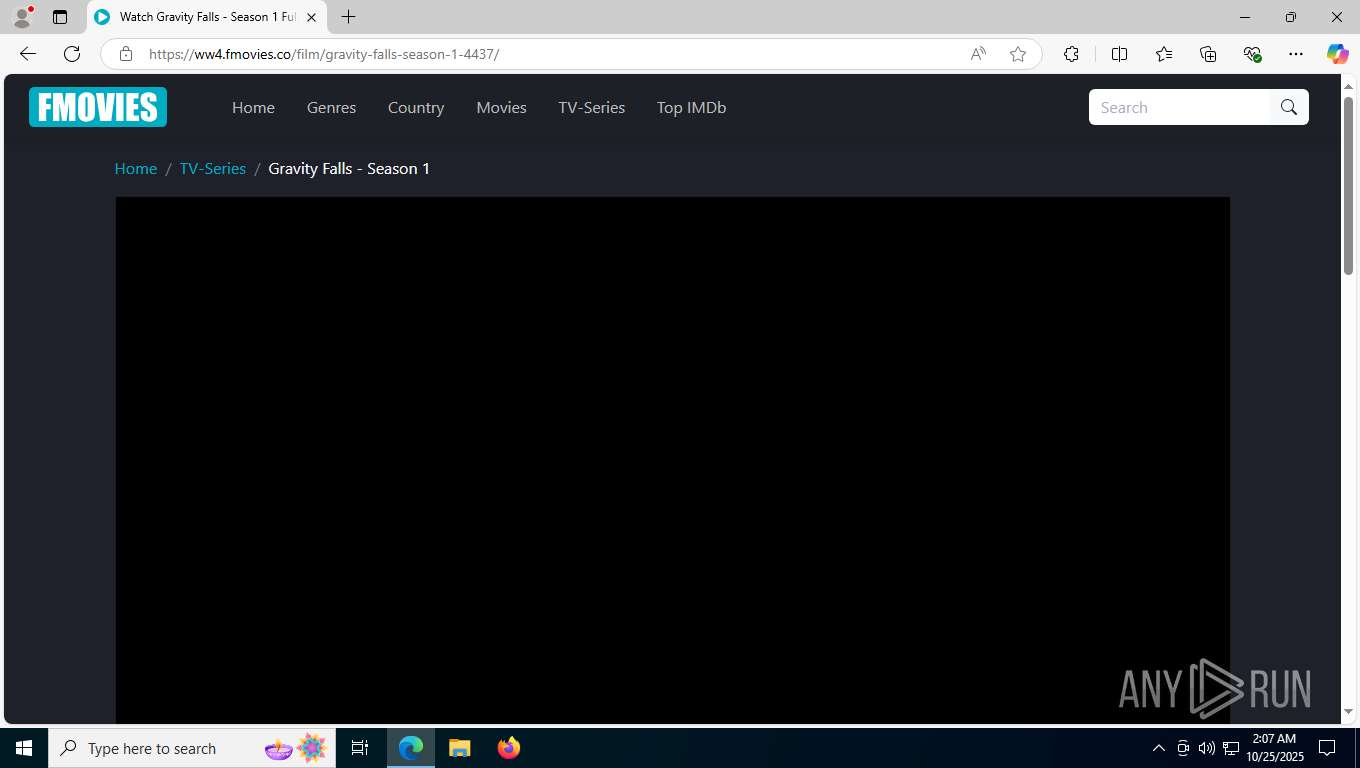Click the scrollbar up arrow
This screenshot has width=1360, height=768.
[x=1348, y=87]
